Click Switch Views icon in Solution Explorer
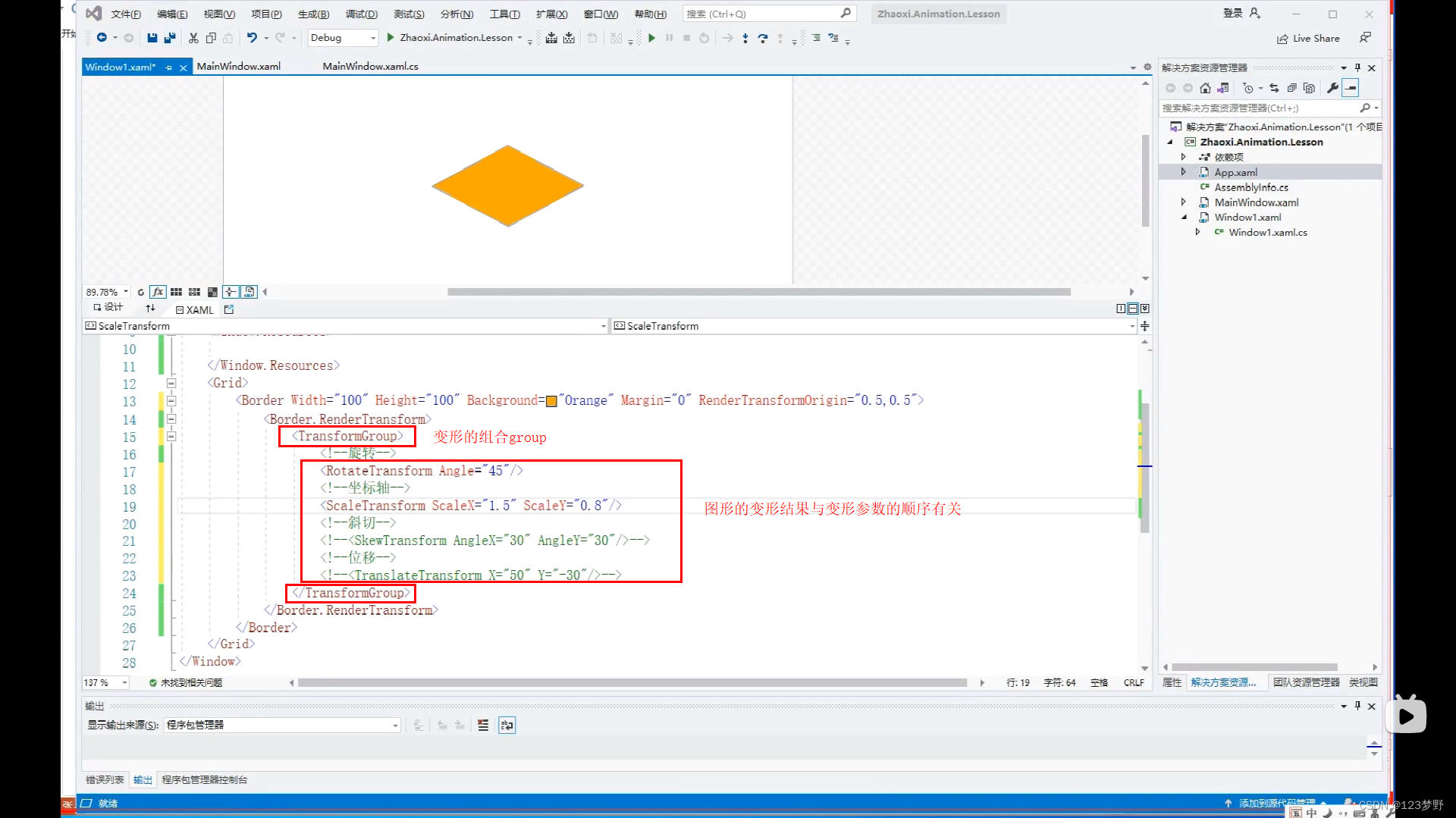The width and height of the screenshot is (1456, 818). pyautogui.click(x=1222, y=88)
